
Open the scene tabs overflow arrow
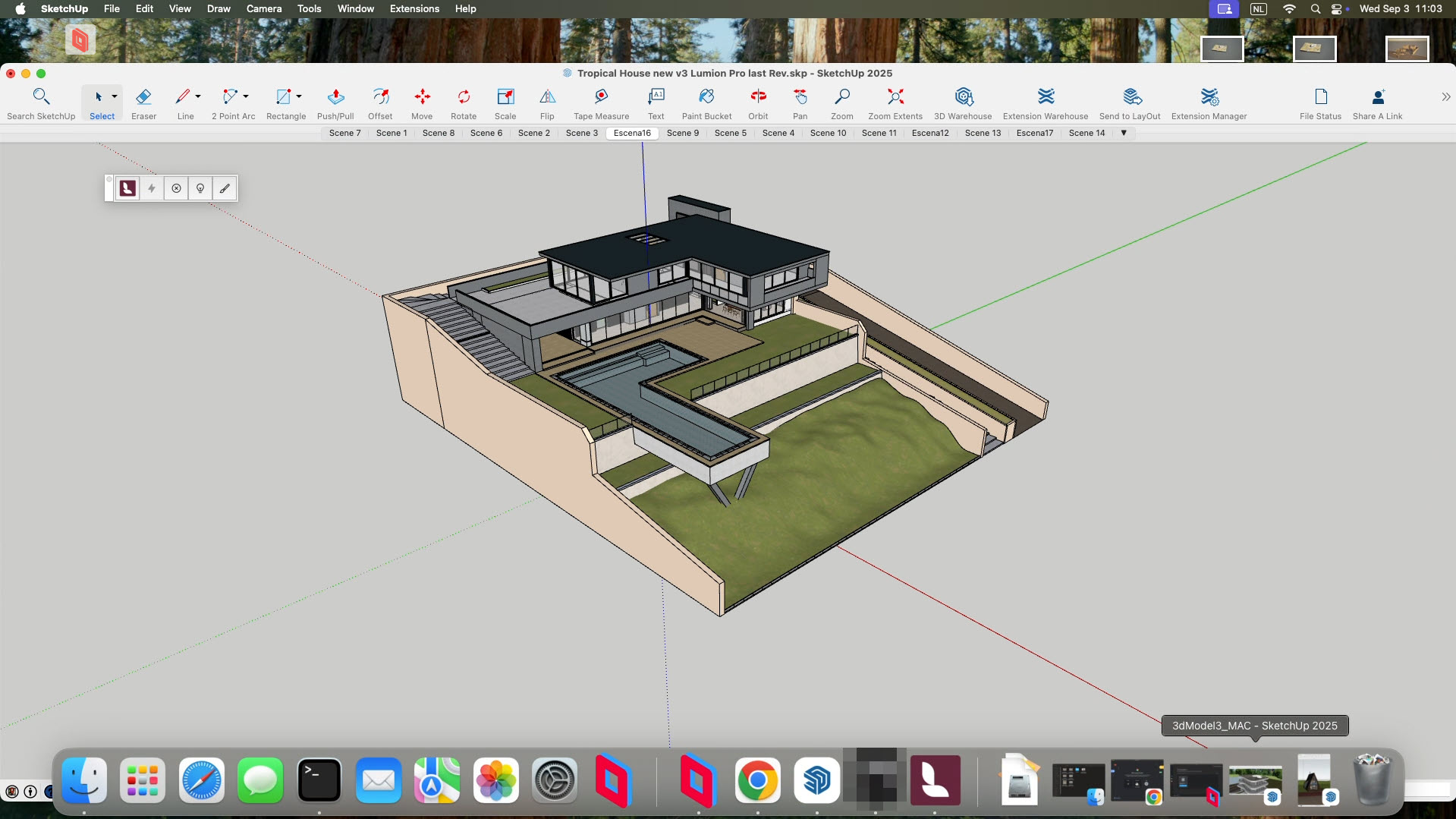click(1124, 132)
